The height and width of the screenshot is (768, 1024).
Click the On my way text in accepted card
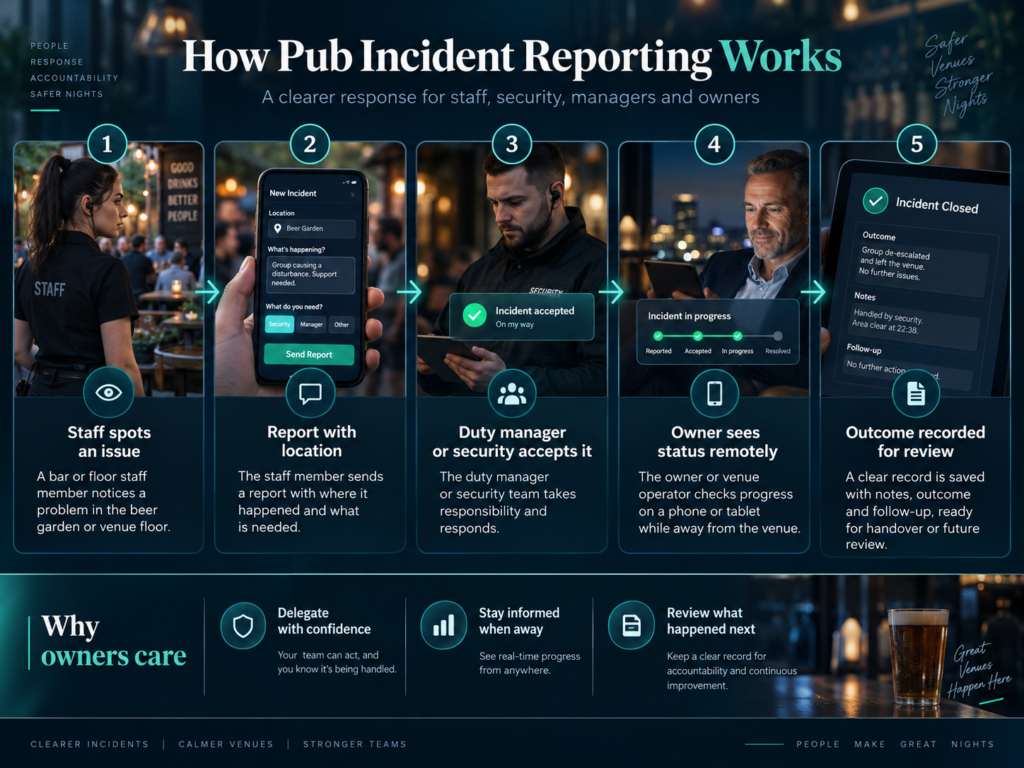pos(514,325)
